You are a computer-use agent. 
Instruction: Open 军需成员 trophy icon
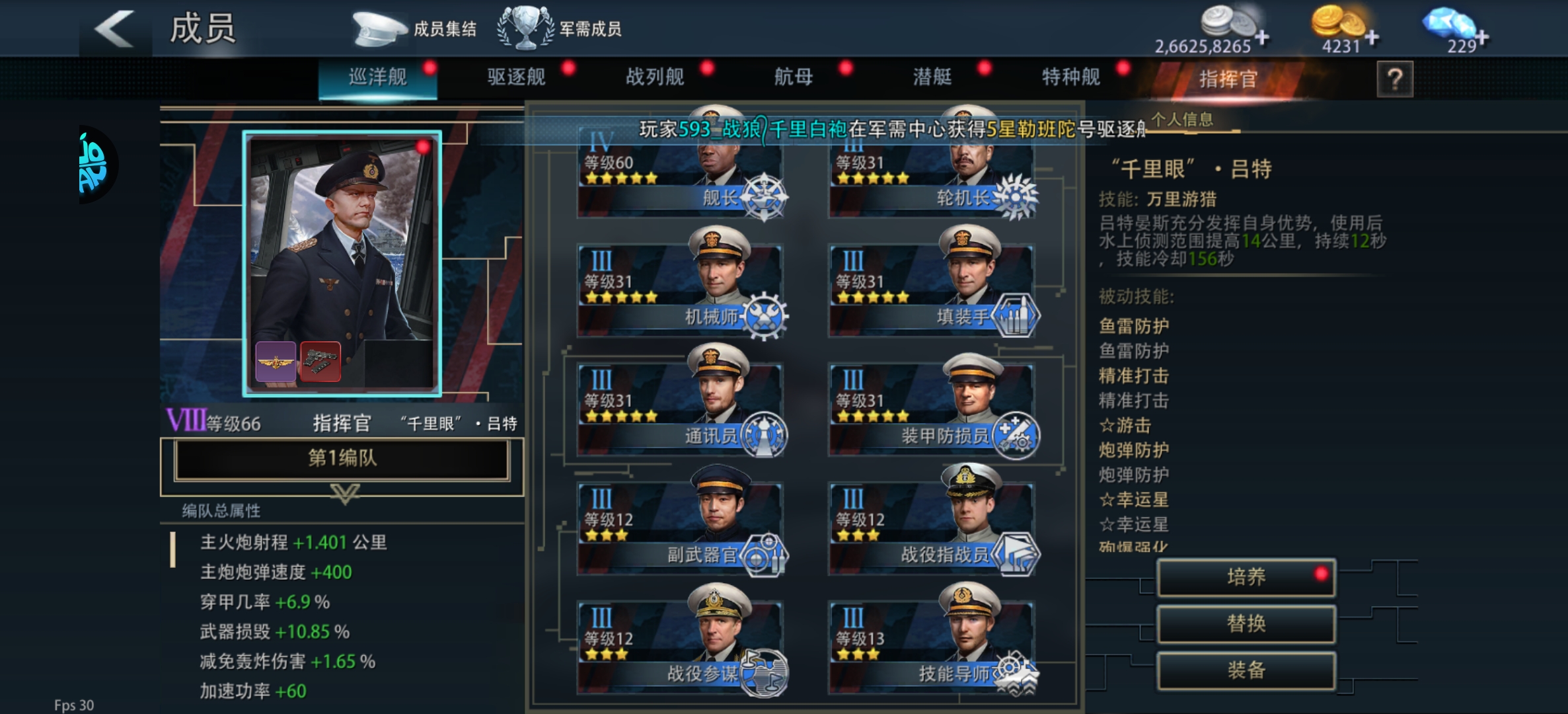(525, 28)
